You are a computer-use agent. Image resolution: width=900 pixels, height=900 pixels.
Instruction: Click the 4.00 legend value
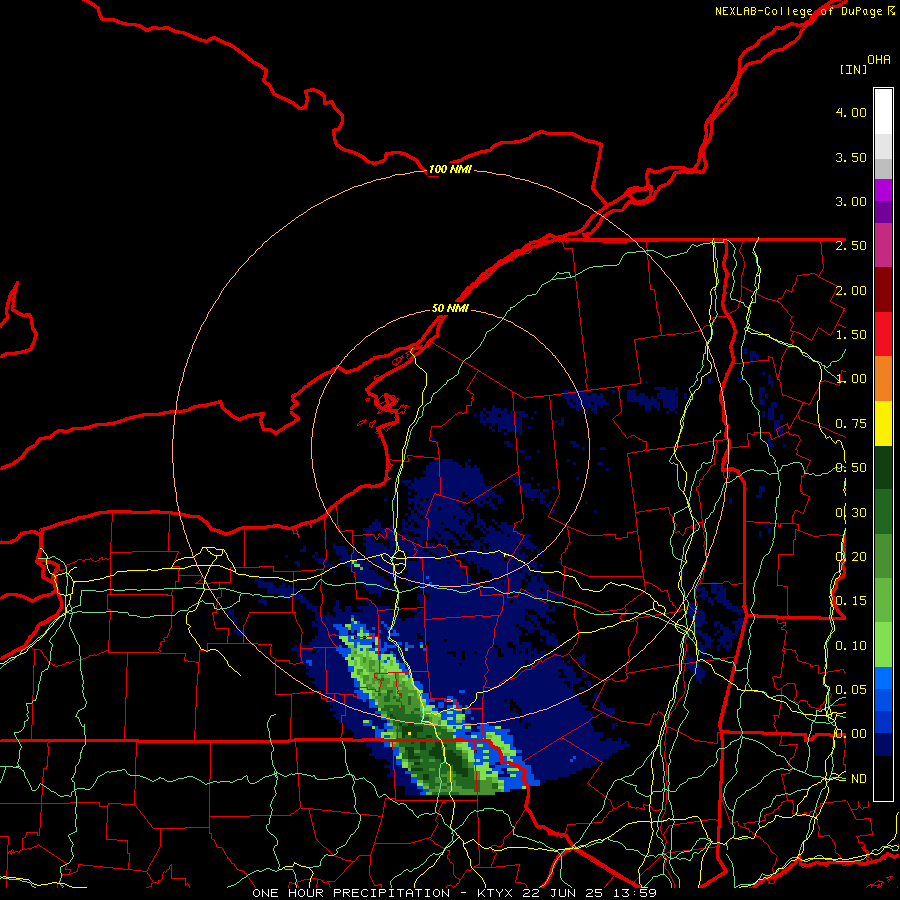pos(851,112)
